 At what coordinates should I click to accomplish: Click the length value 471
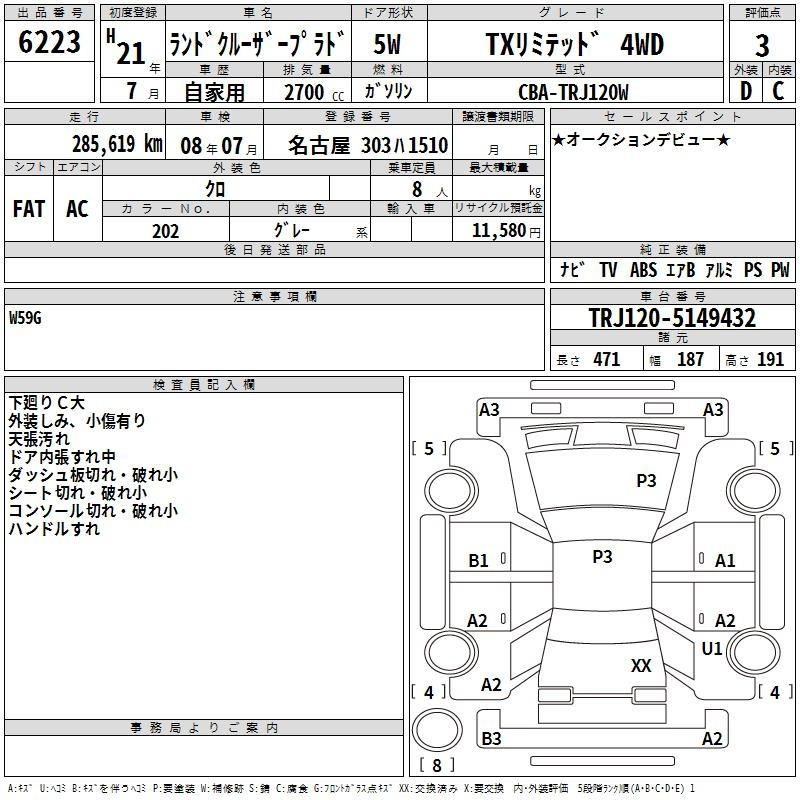click(607, 360)
